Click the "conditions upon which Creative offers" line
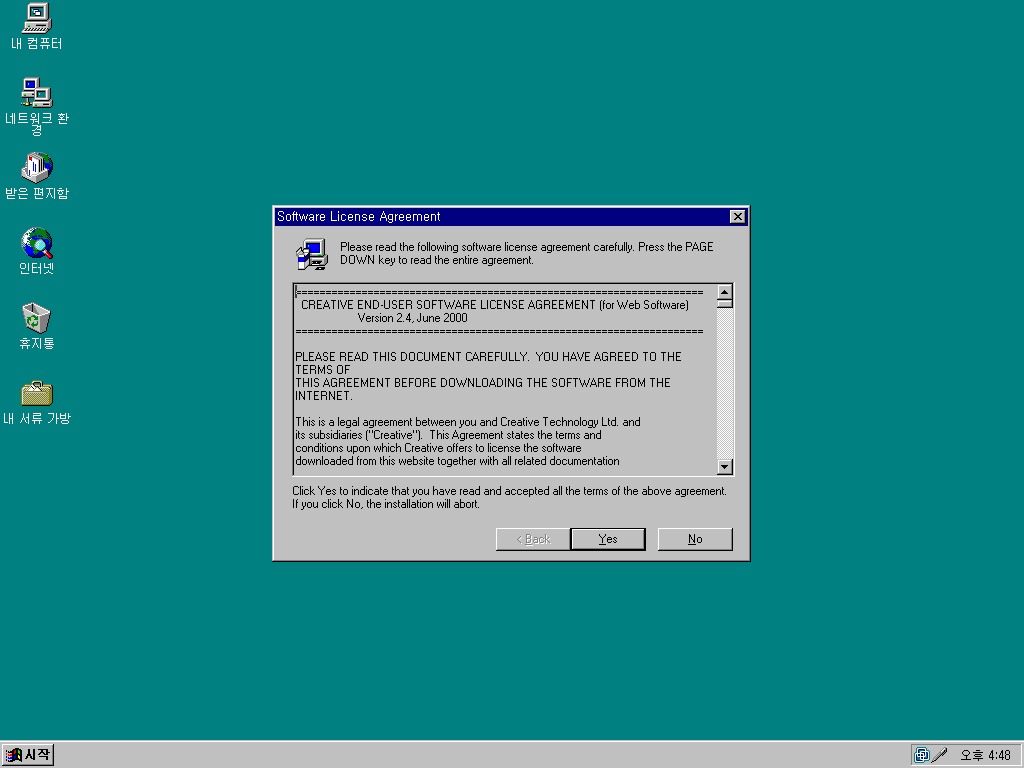Screen dimensions: 1024x768 (x=438, y=448)
